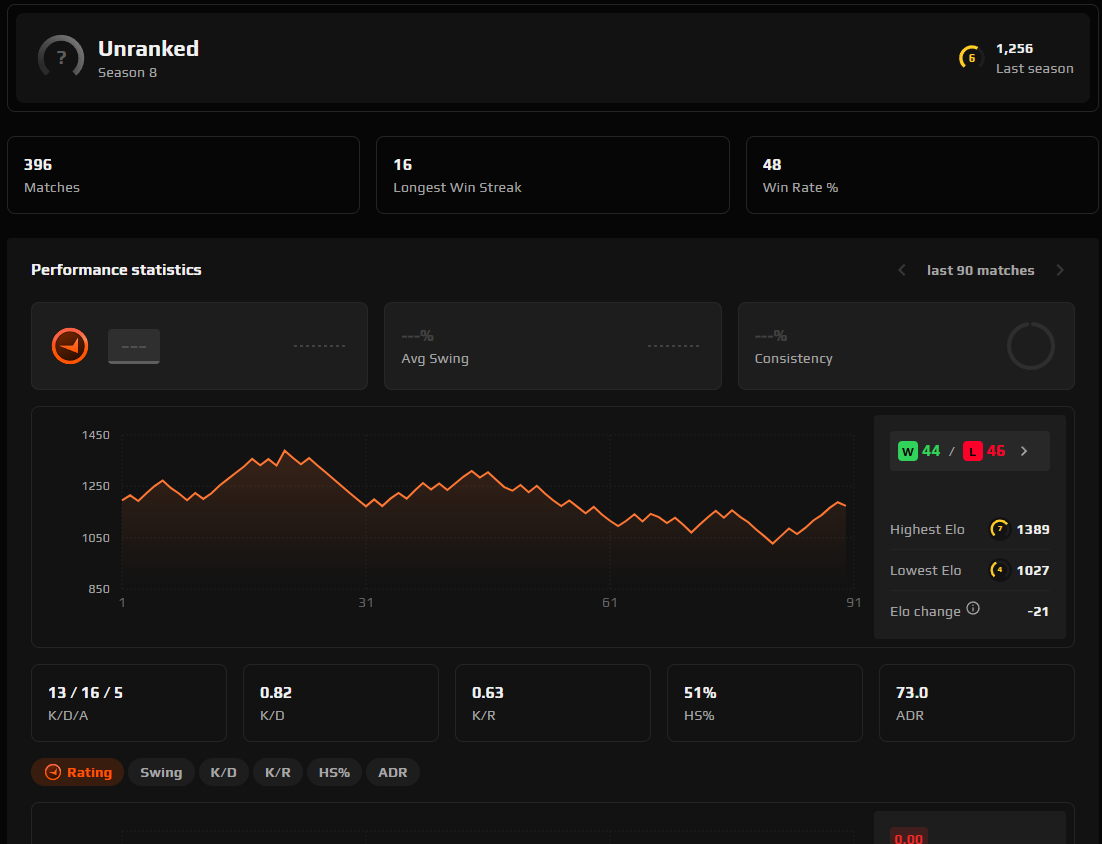Screen dimensions: 1102x844
Task: Click the '---' rating placeholder box
Action: [134, 346]
